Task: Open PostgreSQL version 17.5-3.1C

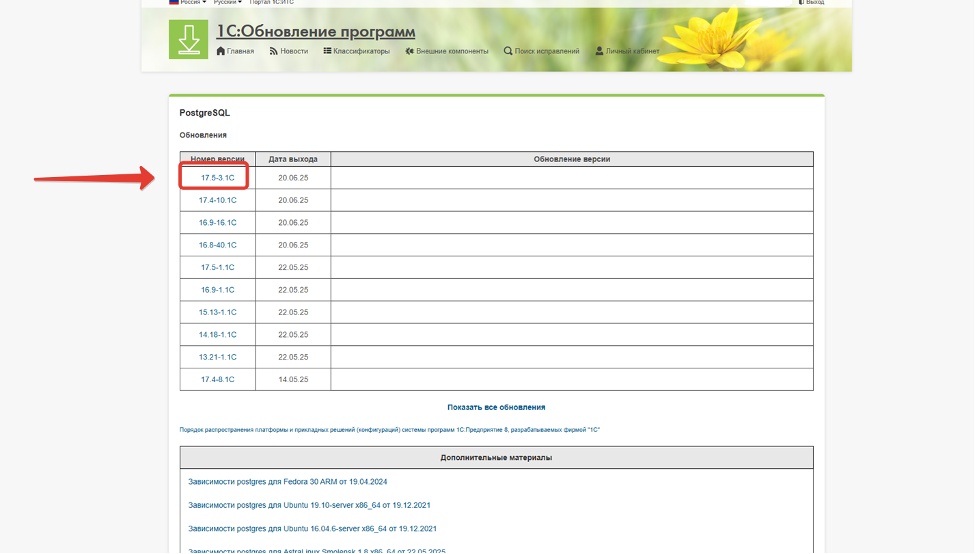Action: (x=217, y=178)
